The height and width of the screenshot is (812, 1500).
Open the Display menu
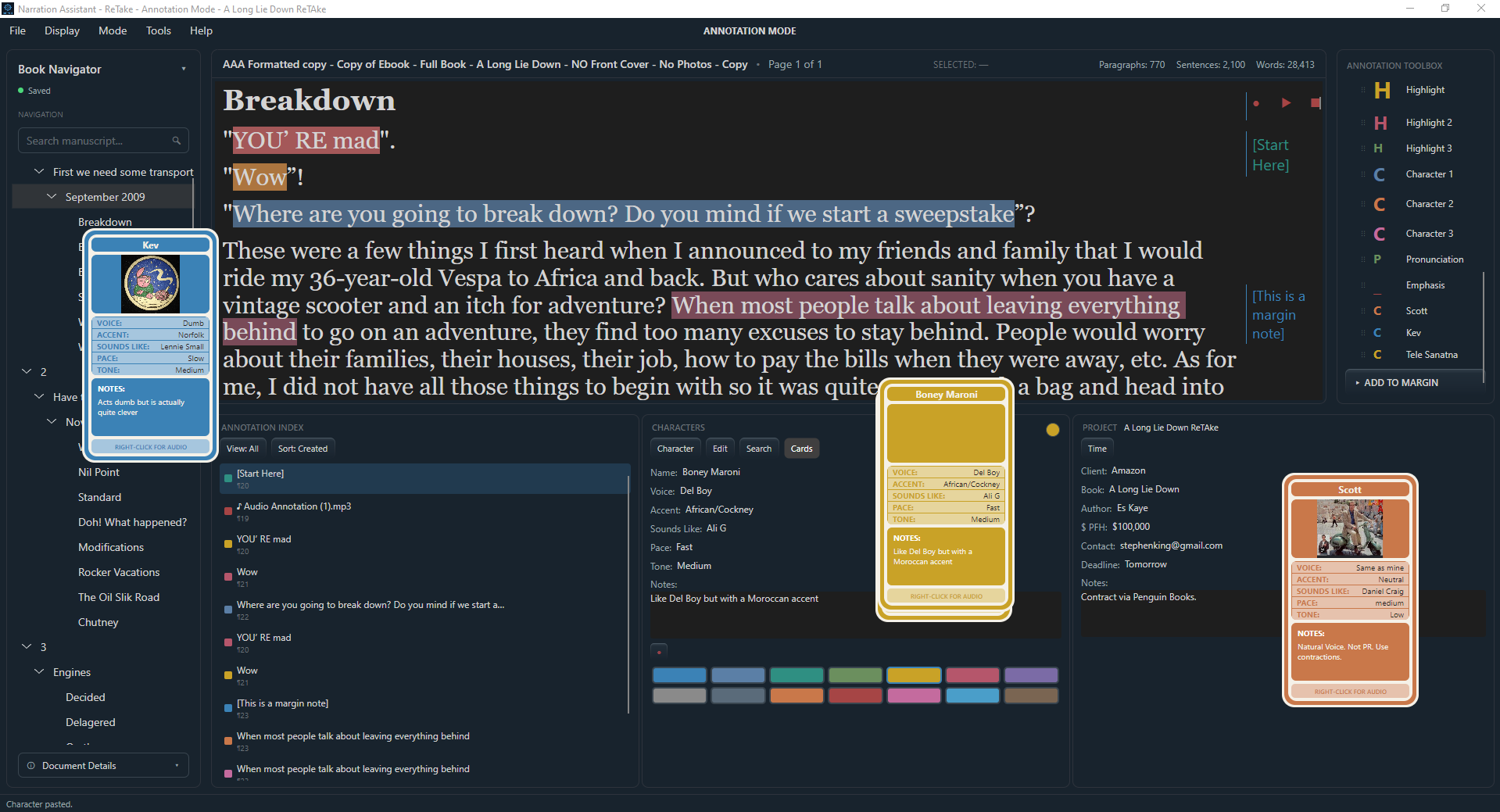pos(62,30)
